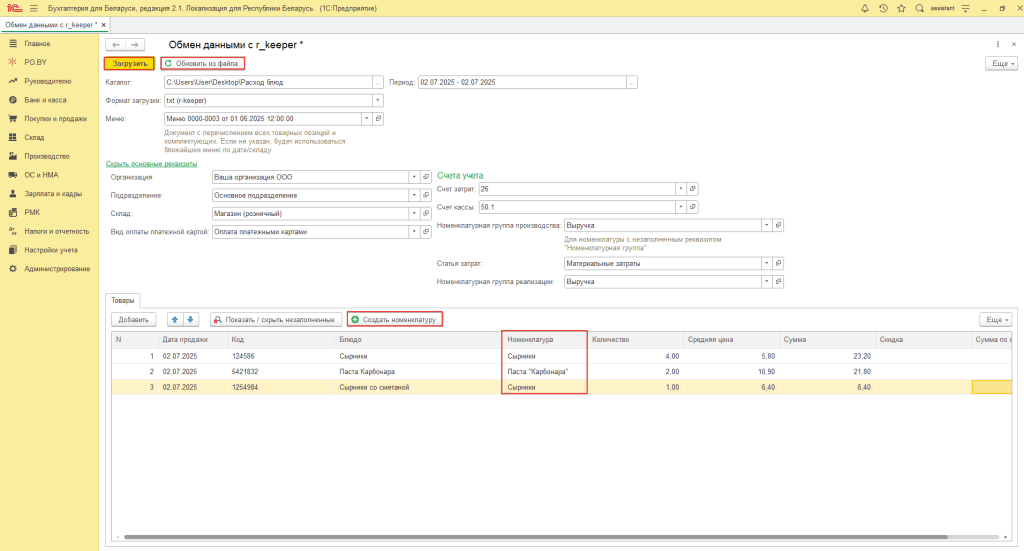The width and height of the screenshot is (1024, 551).
Task: Open Статья затрат record via open icon
Action: 778,264
